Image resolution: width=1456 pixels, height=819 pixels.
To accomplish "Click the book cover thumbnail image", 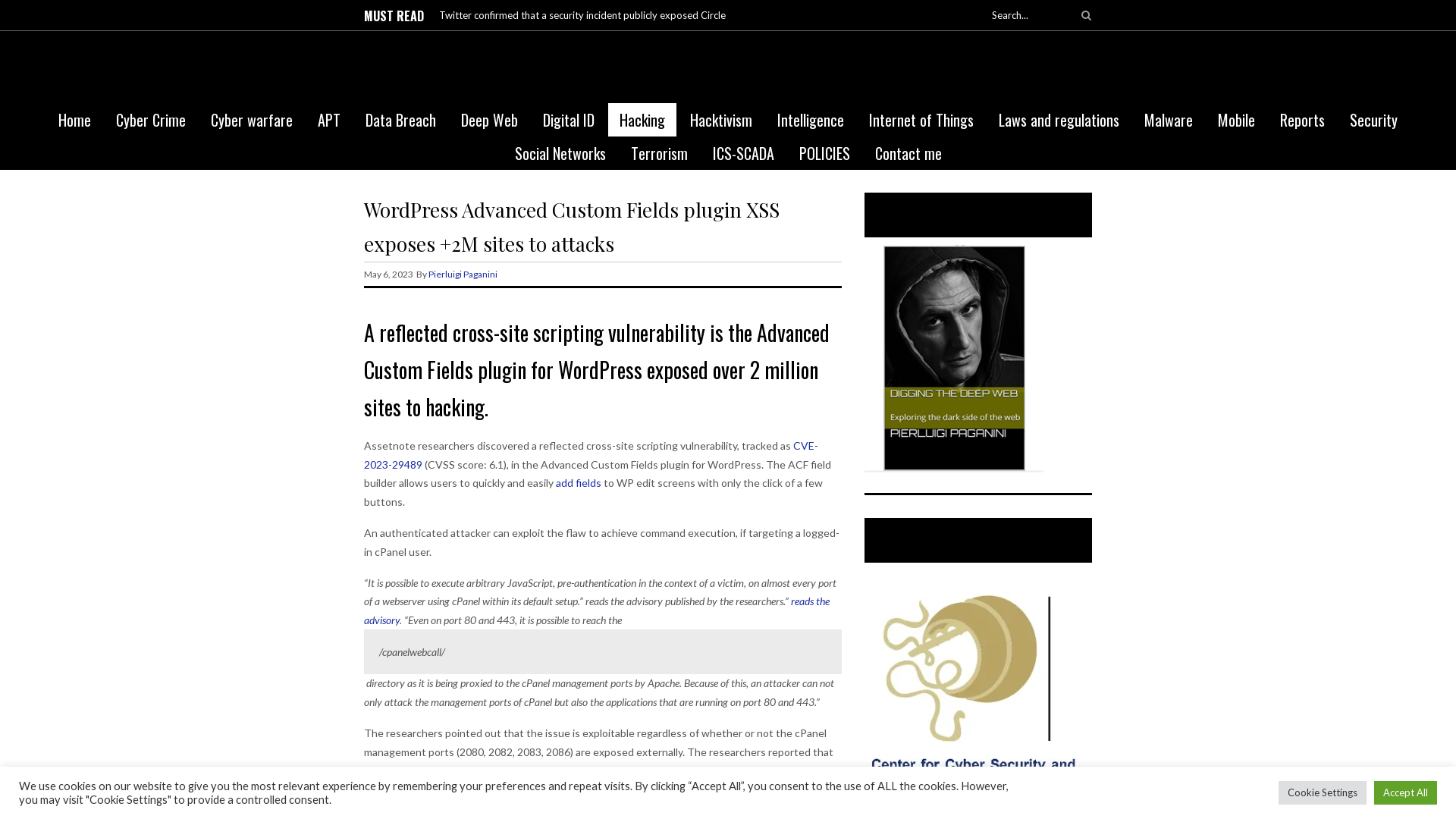I will point(954,357).
